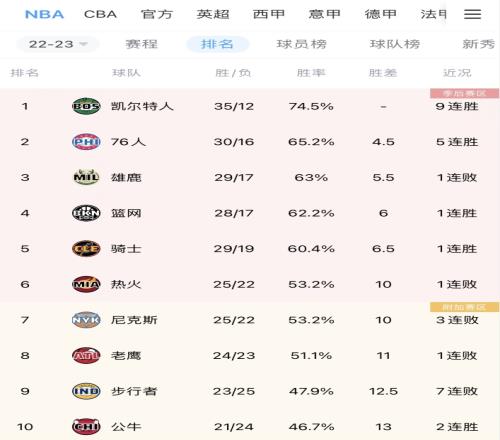The image size is (500, 440).
Task: Click the 胜率 column header
Action: pos(311,73)
